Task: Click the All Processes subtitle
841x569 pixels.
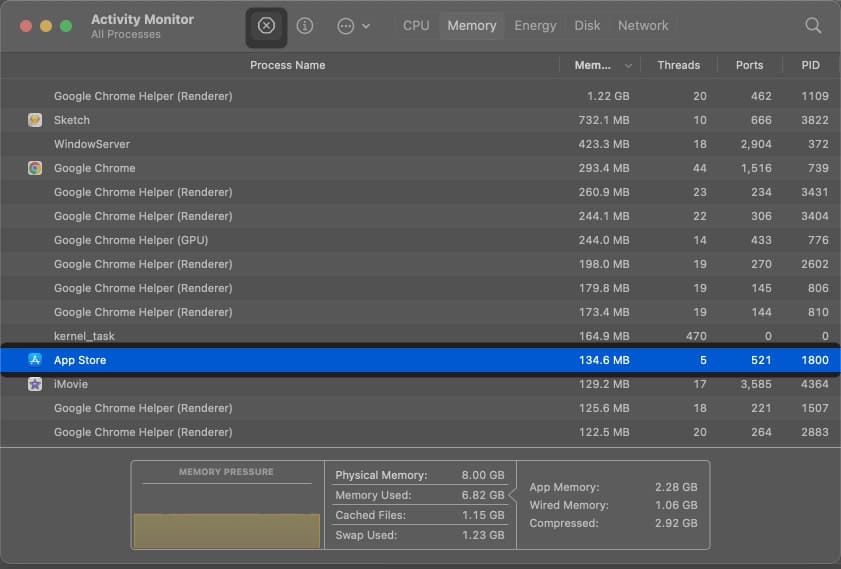Action: pyautogui.click(x=126, y=34)
